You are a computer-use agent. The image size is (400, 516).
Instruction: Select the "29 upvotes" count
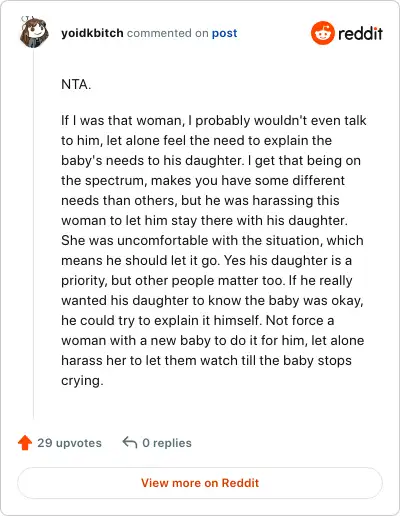(69, 443)
